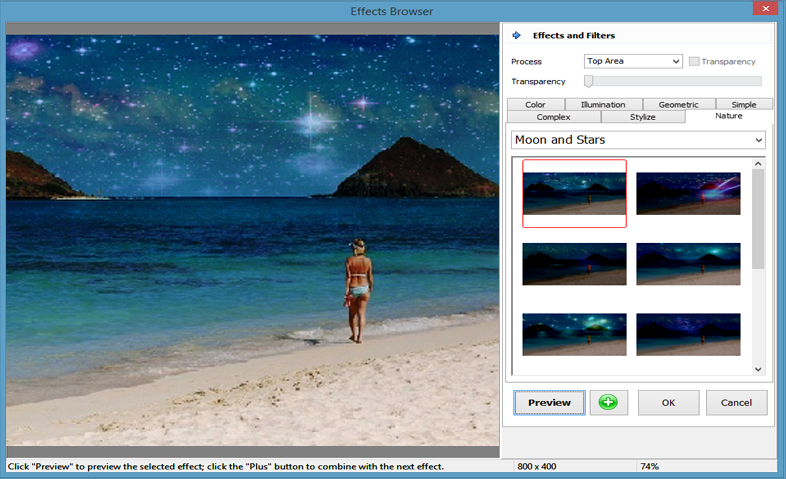
Task: Choose the right thumbnail in third row
Action: click(x=688, y=335)
